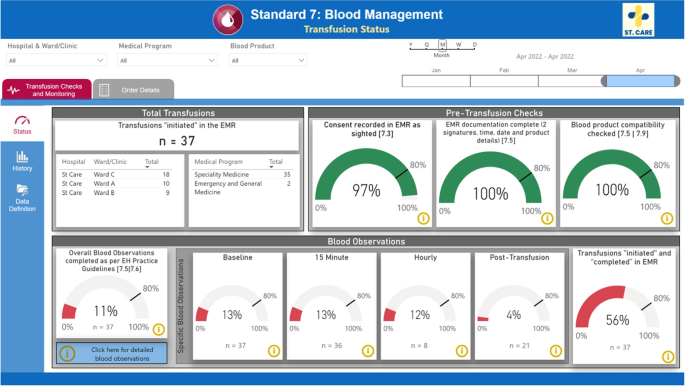Image resolution: width=685 pixels, height=386 pixels.
Task: Click info icon on EMR documentation gauge
Action: 547,218
